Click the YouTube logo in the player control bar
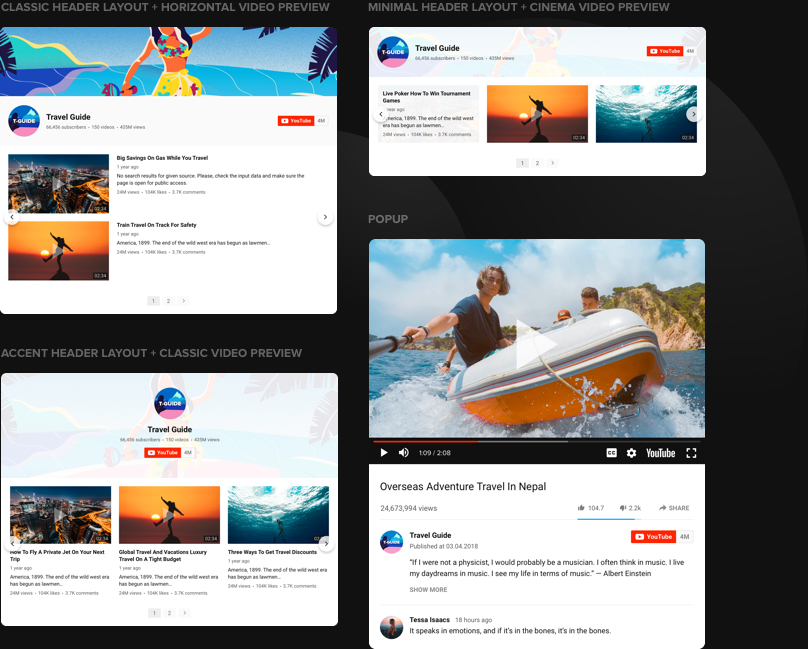The image size is (808, 649). tap(660, 453)
